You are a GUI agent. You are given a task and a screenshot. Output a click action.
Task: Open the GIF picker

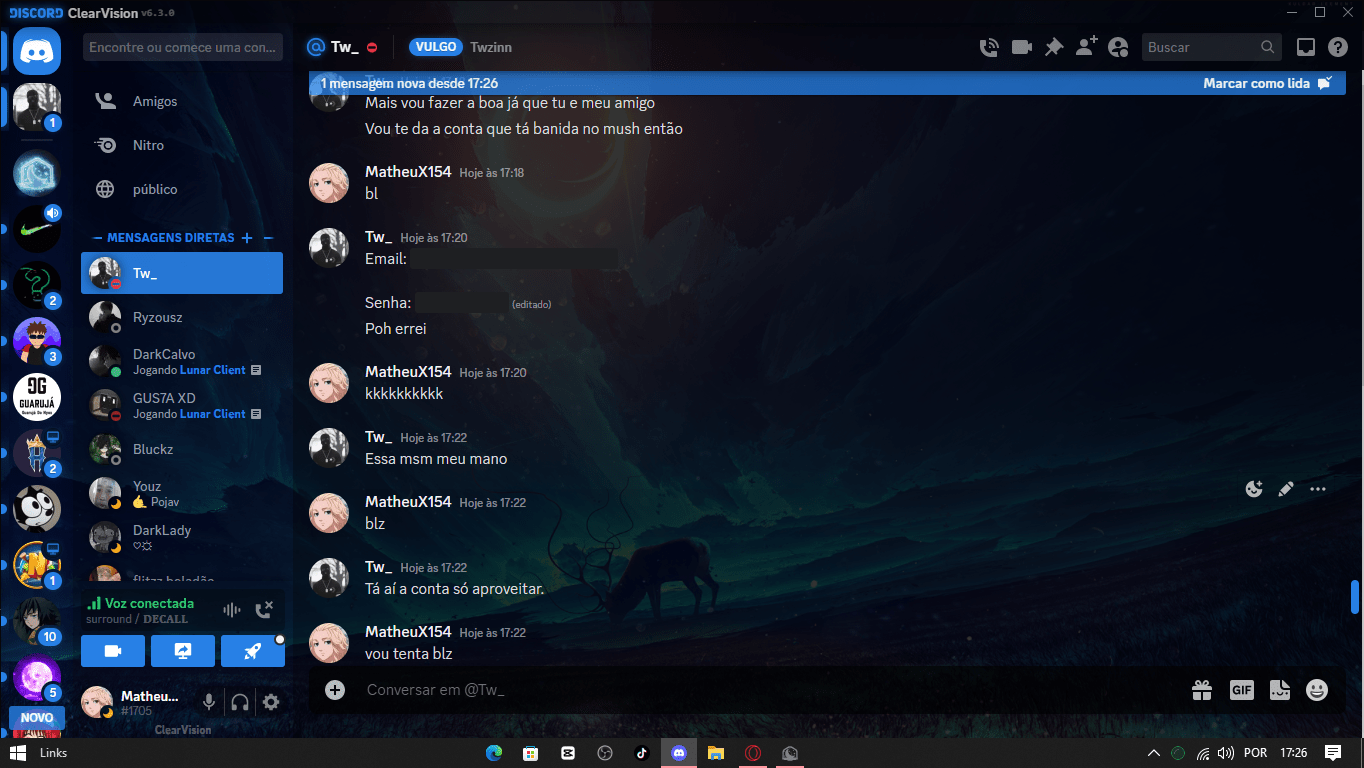(1242, 690)
